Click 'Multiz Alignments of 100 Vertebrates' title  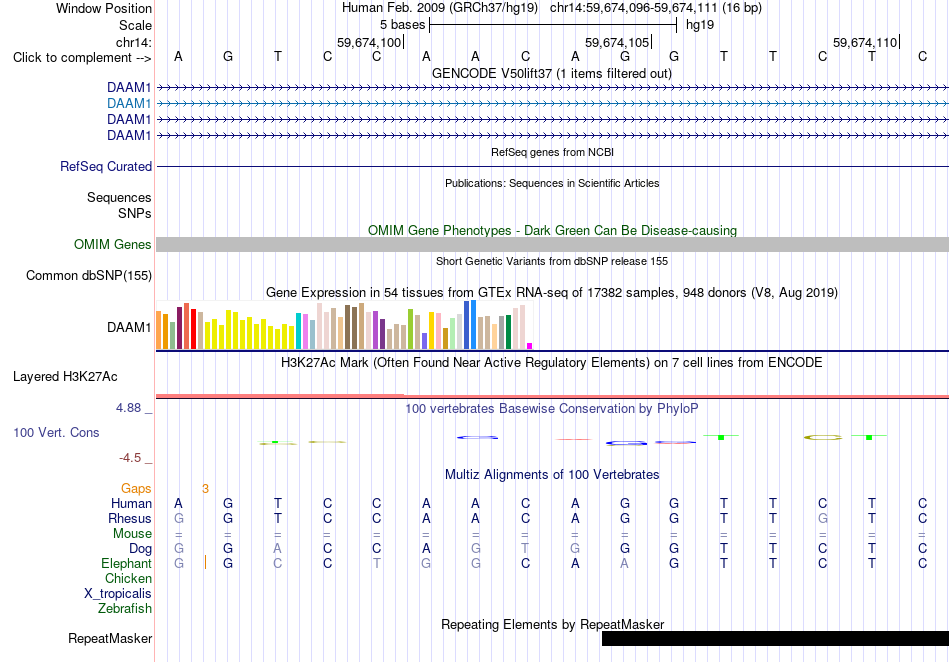point(552,475)
